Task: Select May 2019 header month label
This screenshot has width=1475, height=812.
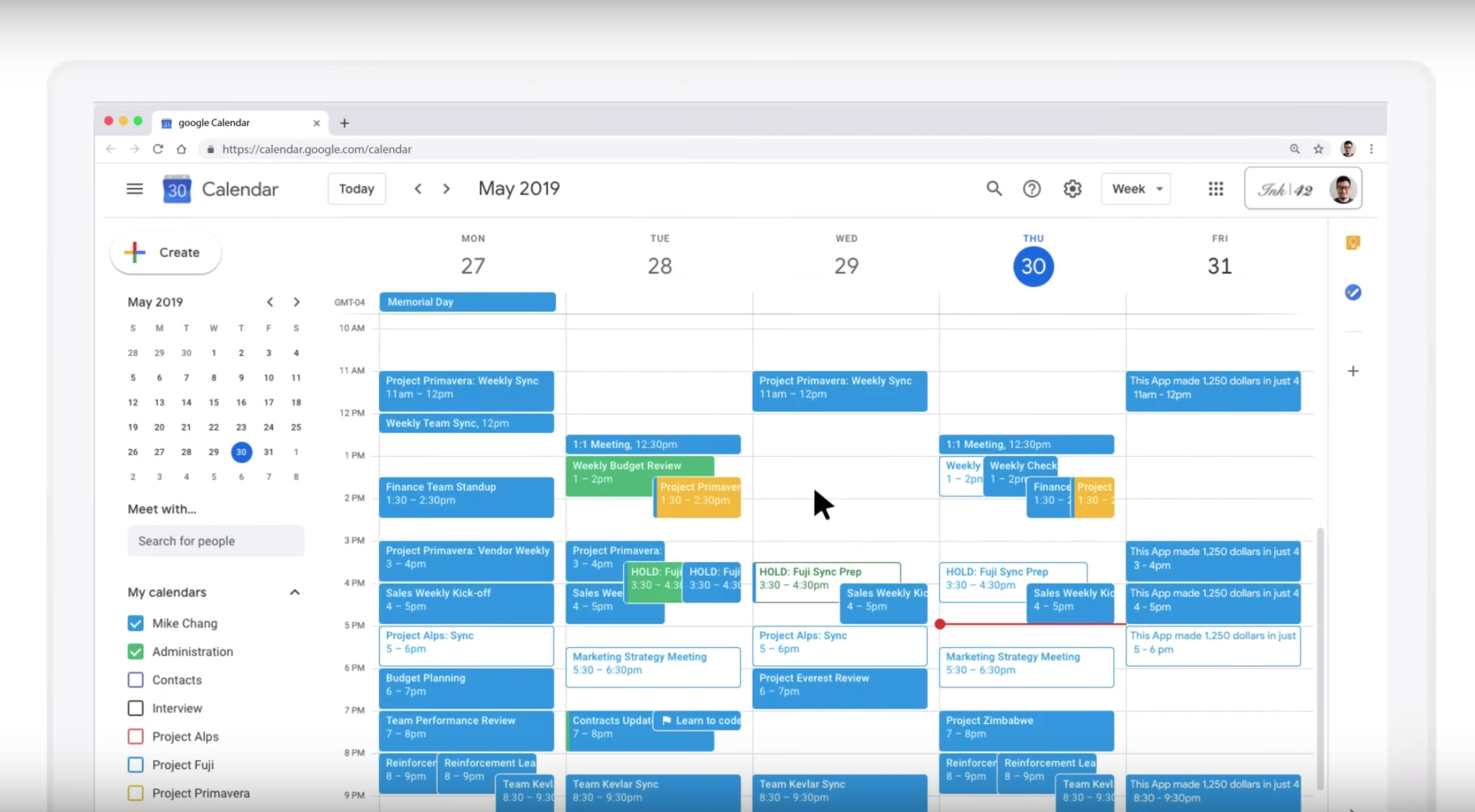Action: (x=518, y=189)
